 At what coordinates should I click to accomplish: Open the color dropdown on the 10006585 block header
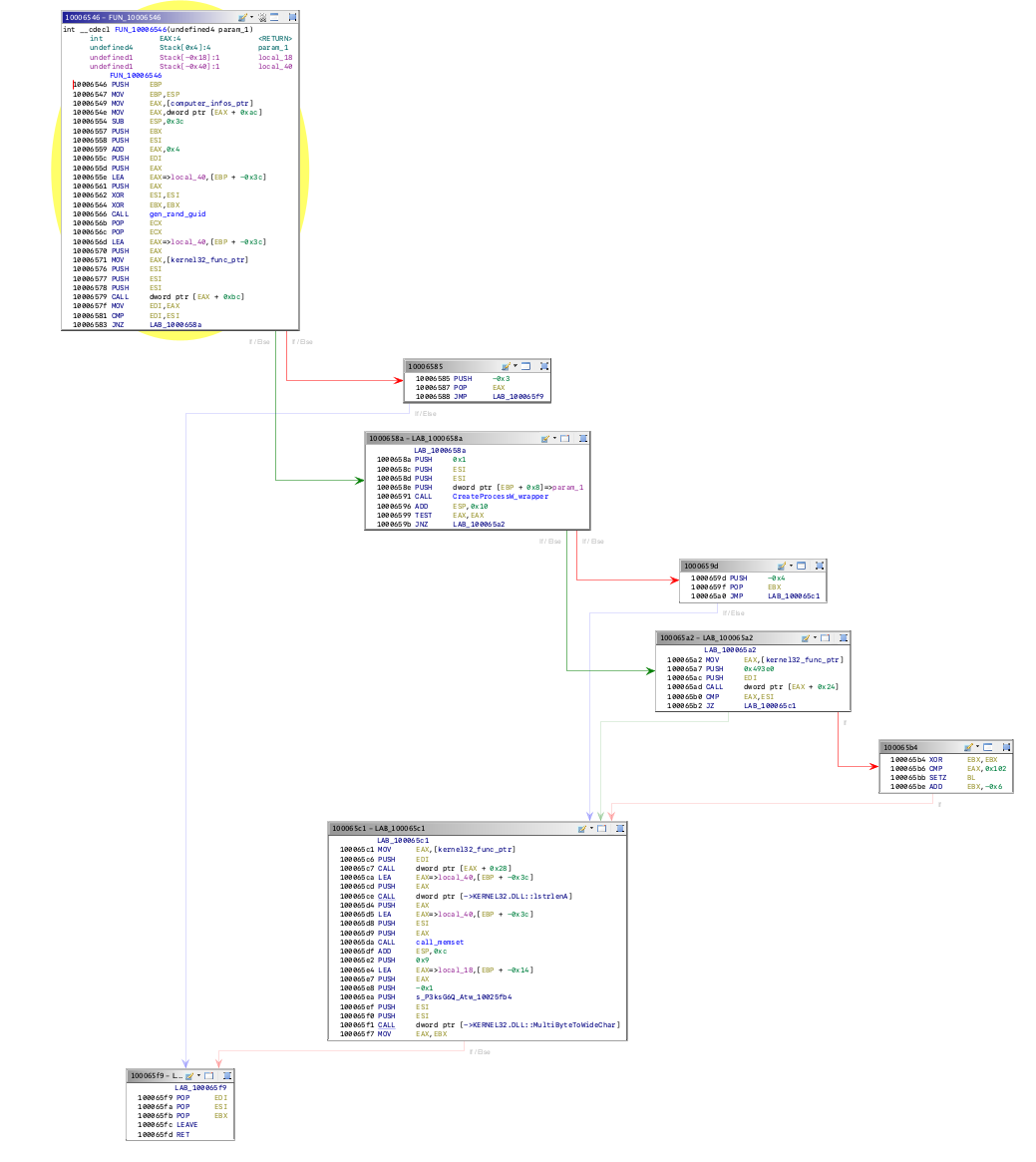[515, 366]
